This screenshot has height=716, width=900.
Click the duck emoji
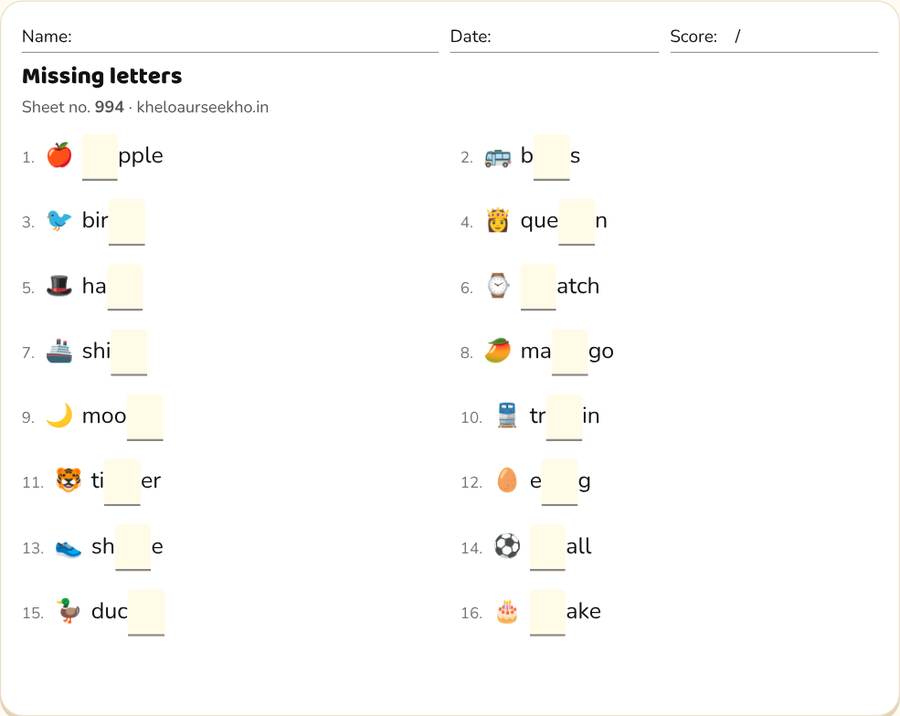pyautogui.click(x=68, y=611)
